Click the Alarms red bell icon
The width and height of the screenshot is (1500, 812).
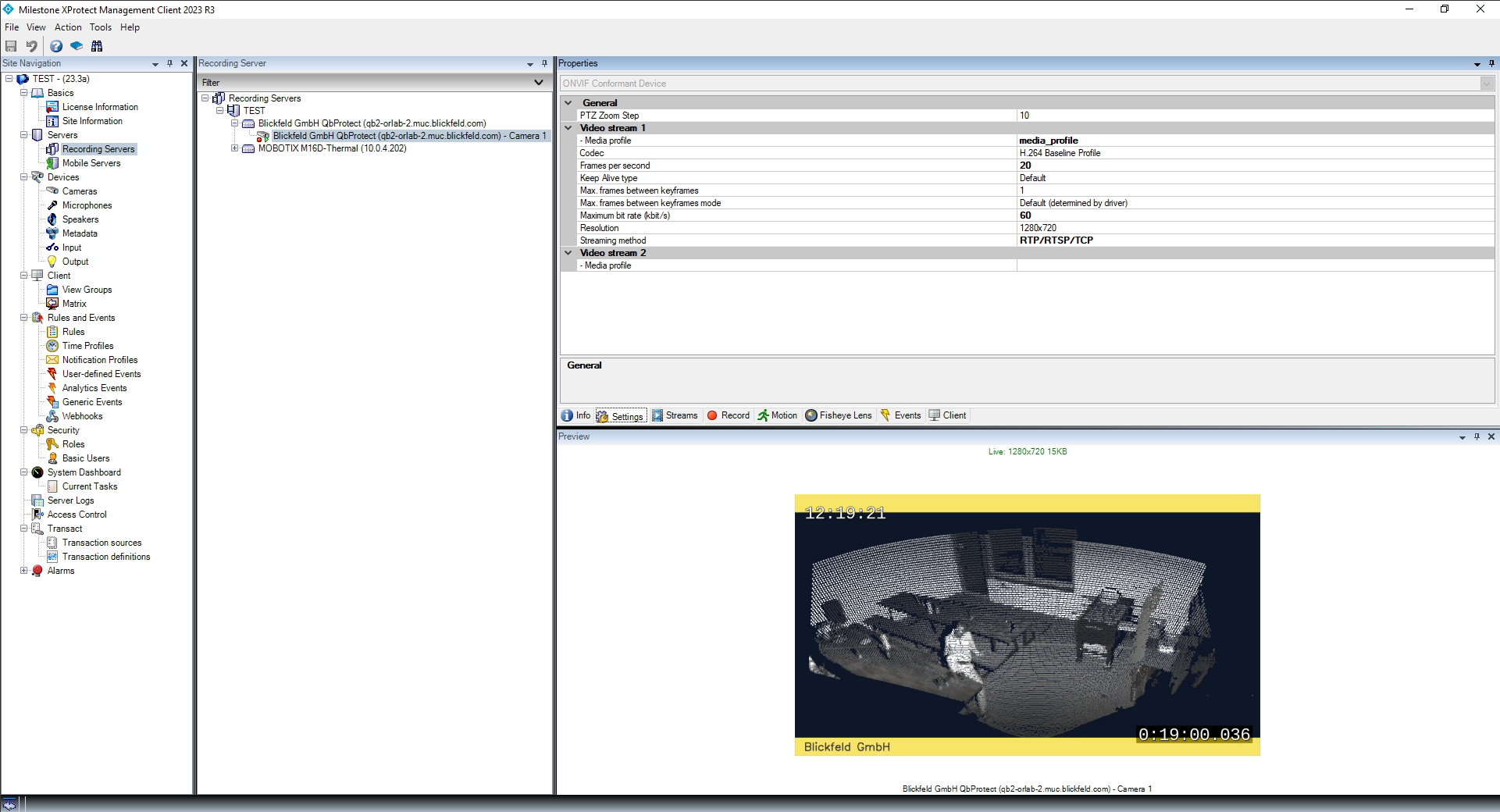(37, 571)
